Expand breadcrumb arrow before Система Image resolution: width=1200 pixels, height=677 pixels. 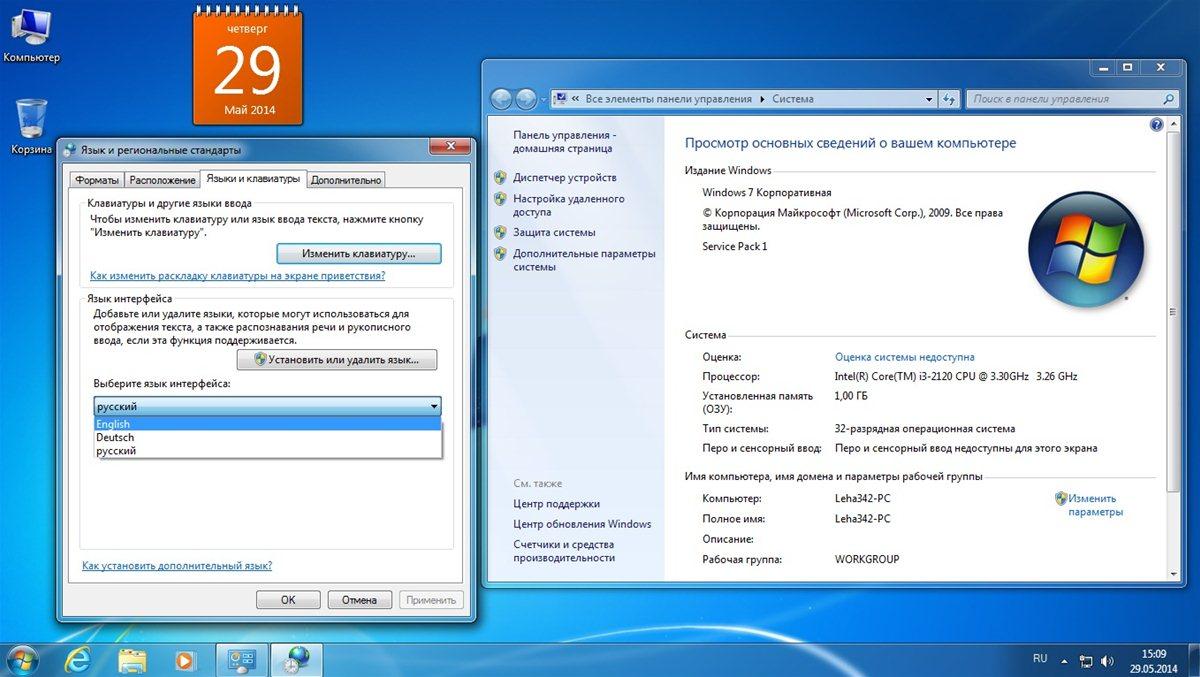click(763, 99)
